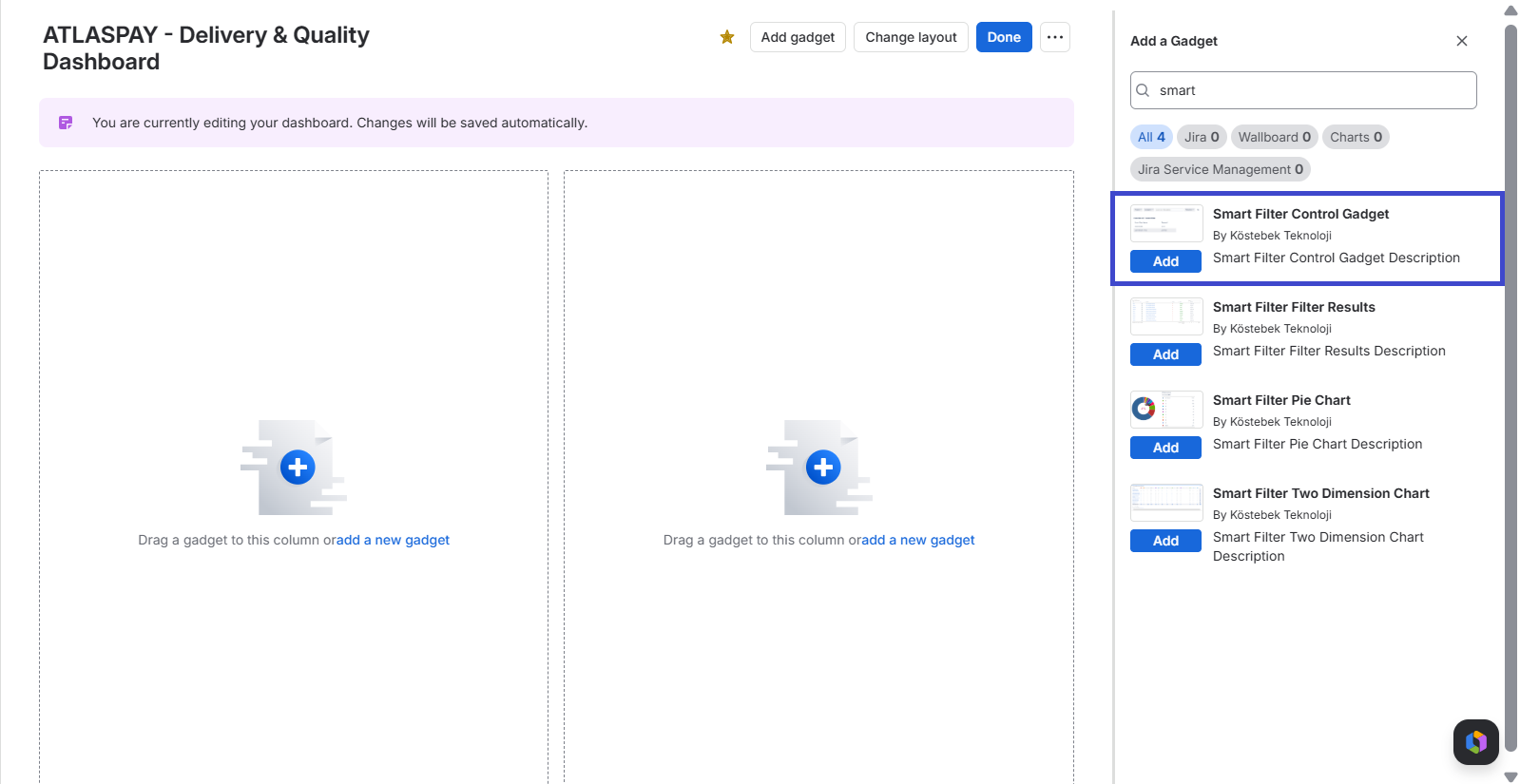Click the 'Smart Filter Filter Results' title
Image resolution: width=1520 pixels, height=784 pixels.
pos(1294,307)
